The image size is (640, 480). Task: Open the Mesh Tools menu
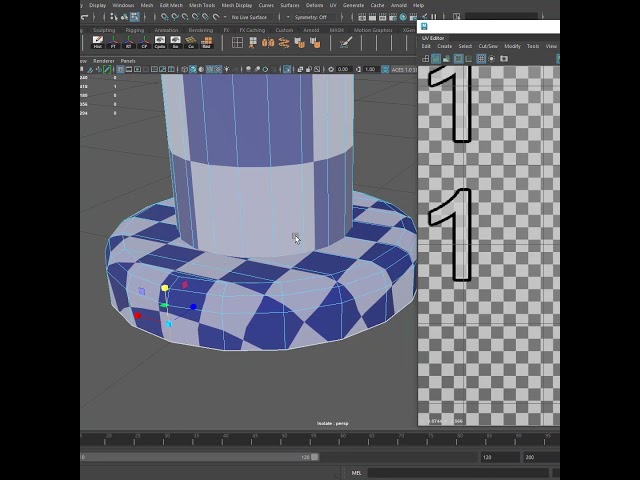(x=202, y=5)
